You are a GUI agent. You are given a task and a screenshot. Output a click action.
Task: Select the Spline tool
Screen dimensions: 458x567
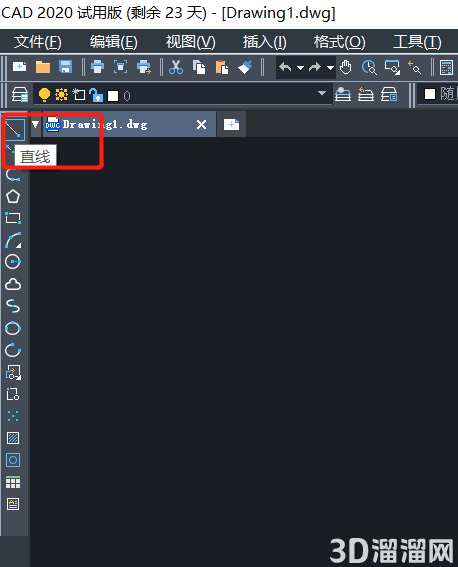[13, 306]
